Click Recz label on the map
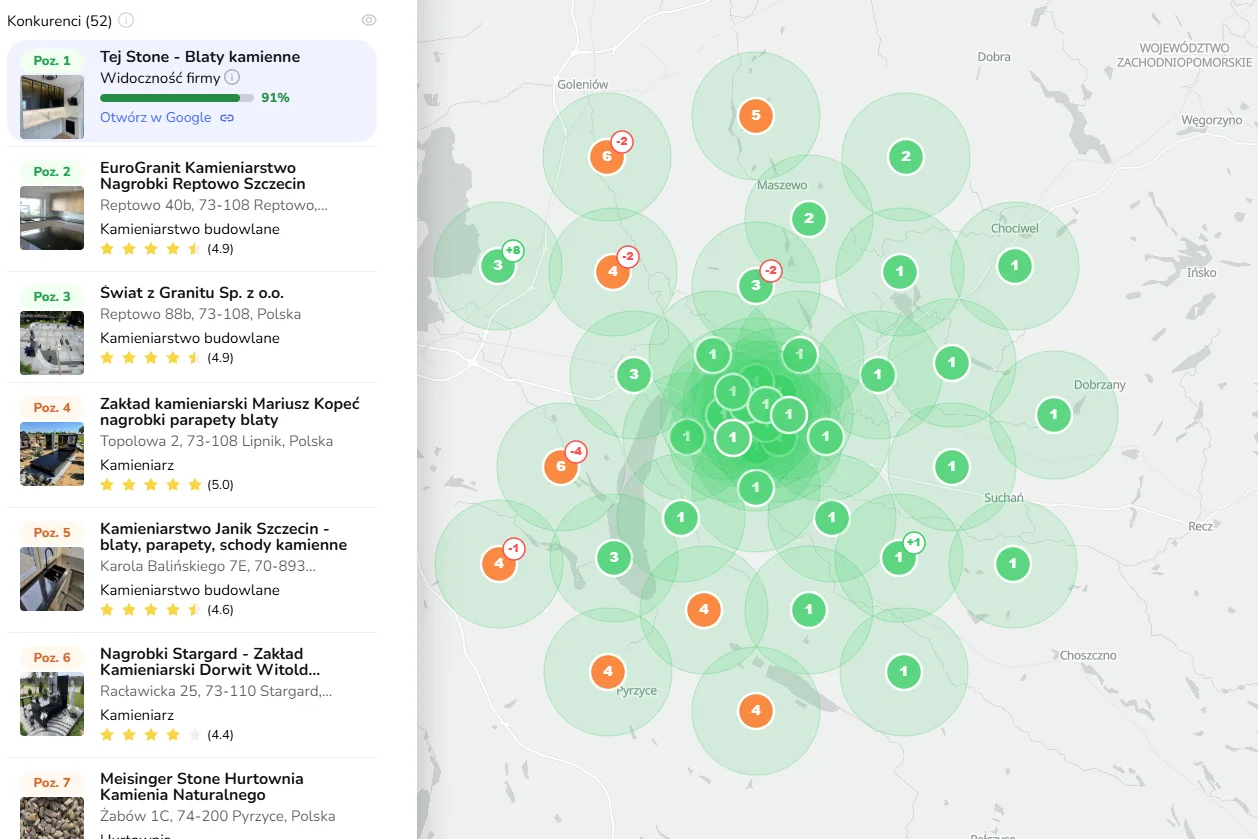1258x839 pixels. [x=1201, y=527]
